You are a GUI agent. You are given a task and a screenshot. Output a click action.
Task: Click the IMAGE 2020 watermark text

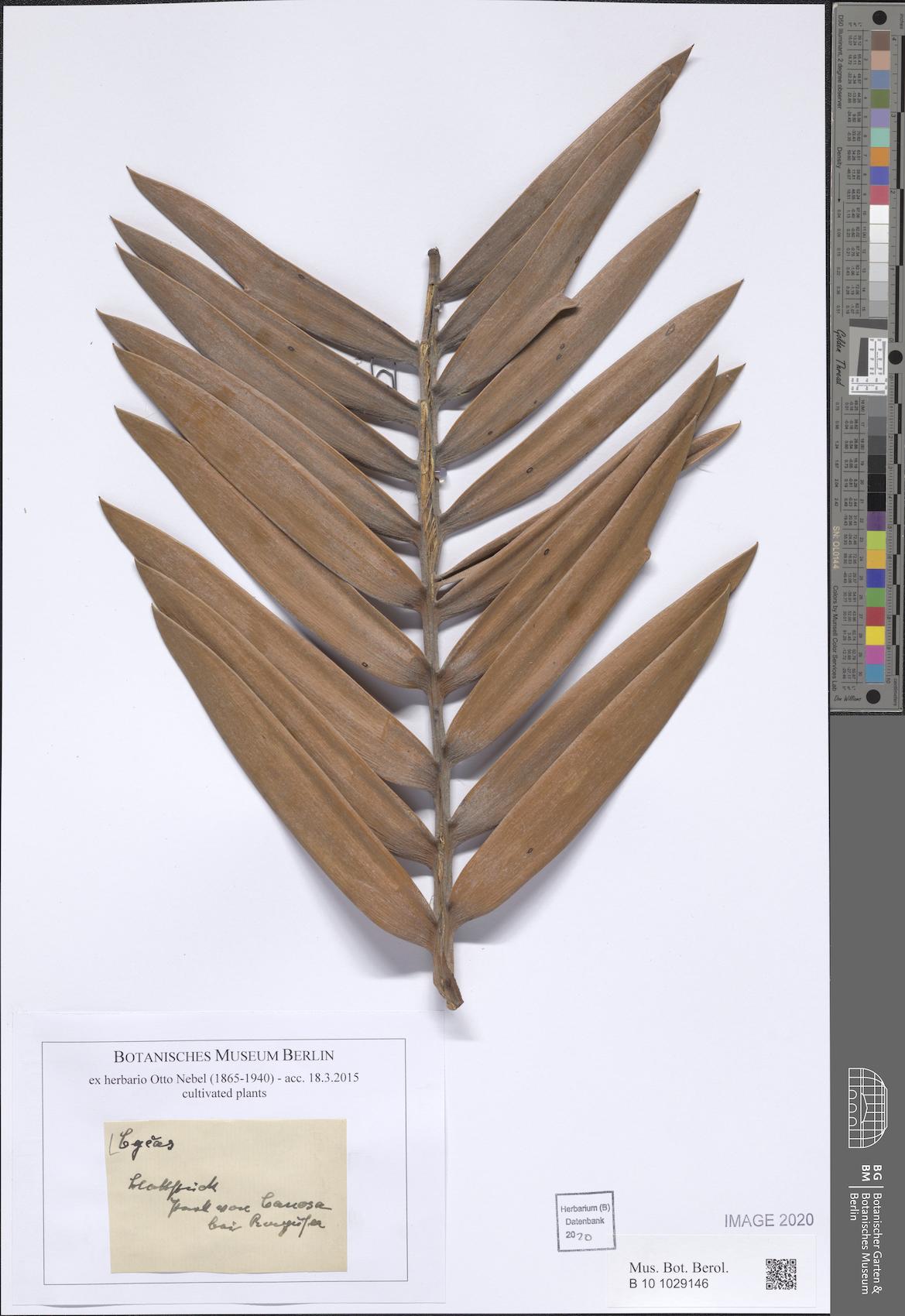(769, 1220)
